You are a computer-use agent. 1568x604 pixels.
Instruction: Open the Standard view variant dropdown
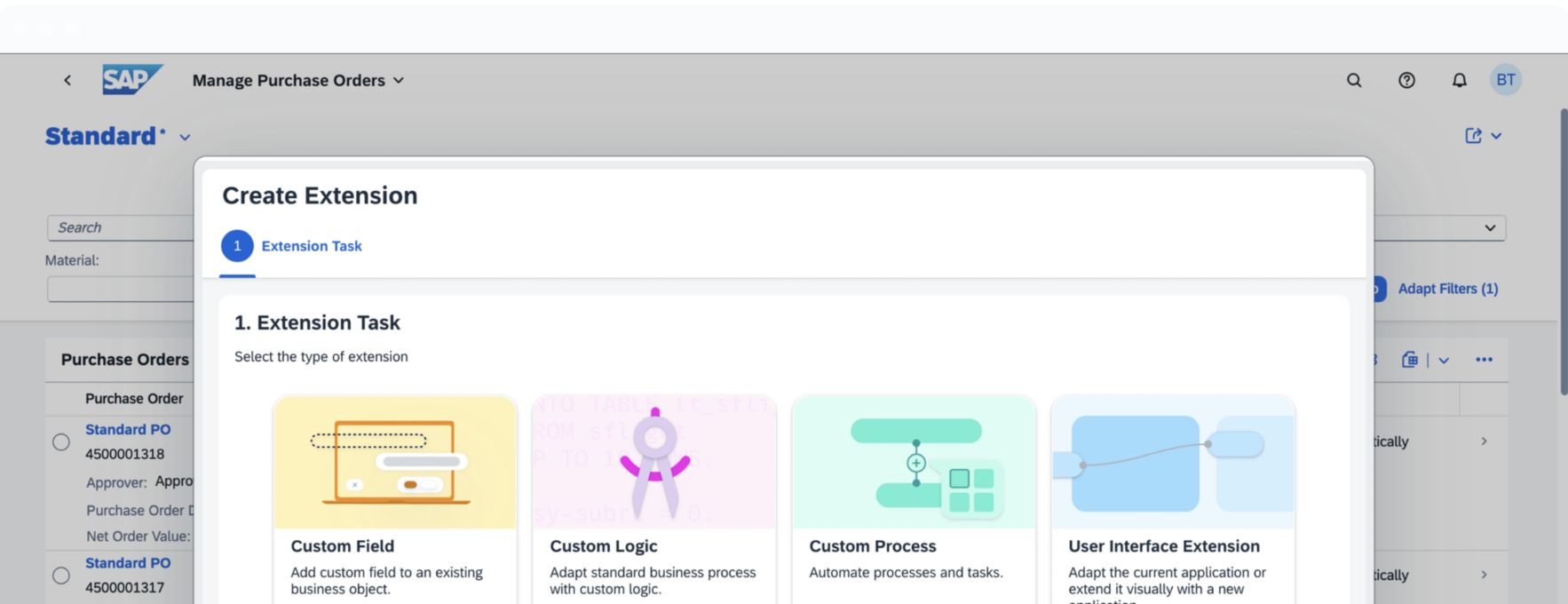pyautogui.click(x=185, y=137)
